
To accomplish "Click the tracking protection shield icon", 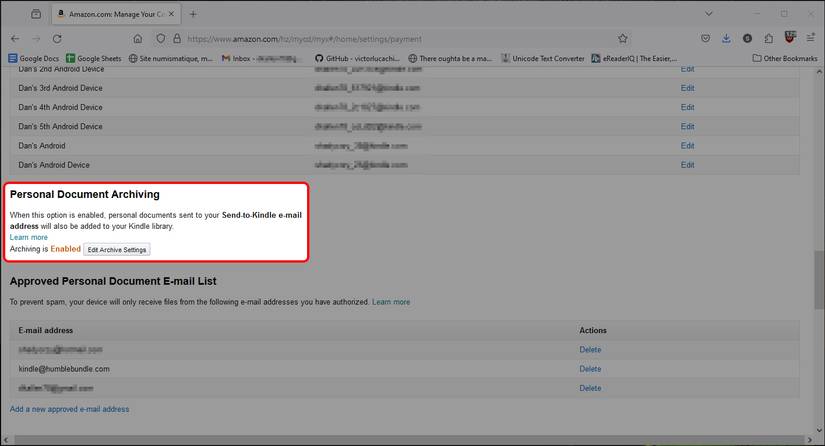I will tap(160, 38).
